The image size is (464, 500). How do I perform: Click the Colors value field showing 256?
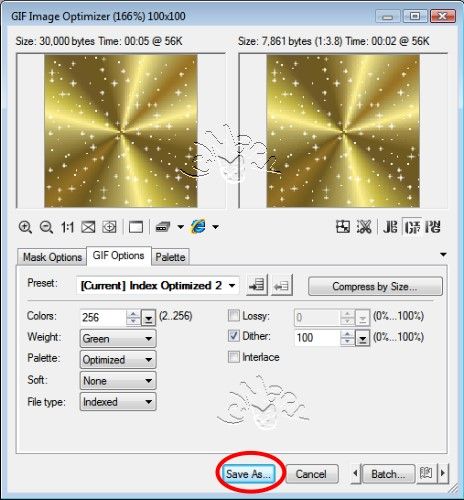pyautogui.click(x=103, y=317)
